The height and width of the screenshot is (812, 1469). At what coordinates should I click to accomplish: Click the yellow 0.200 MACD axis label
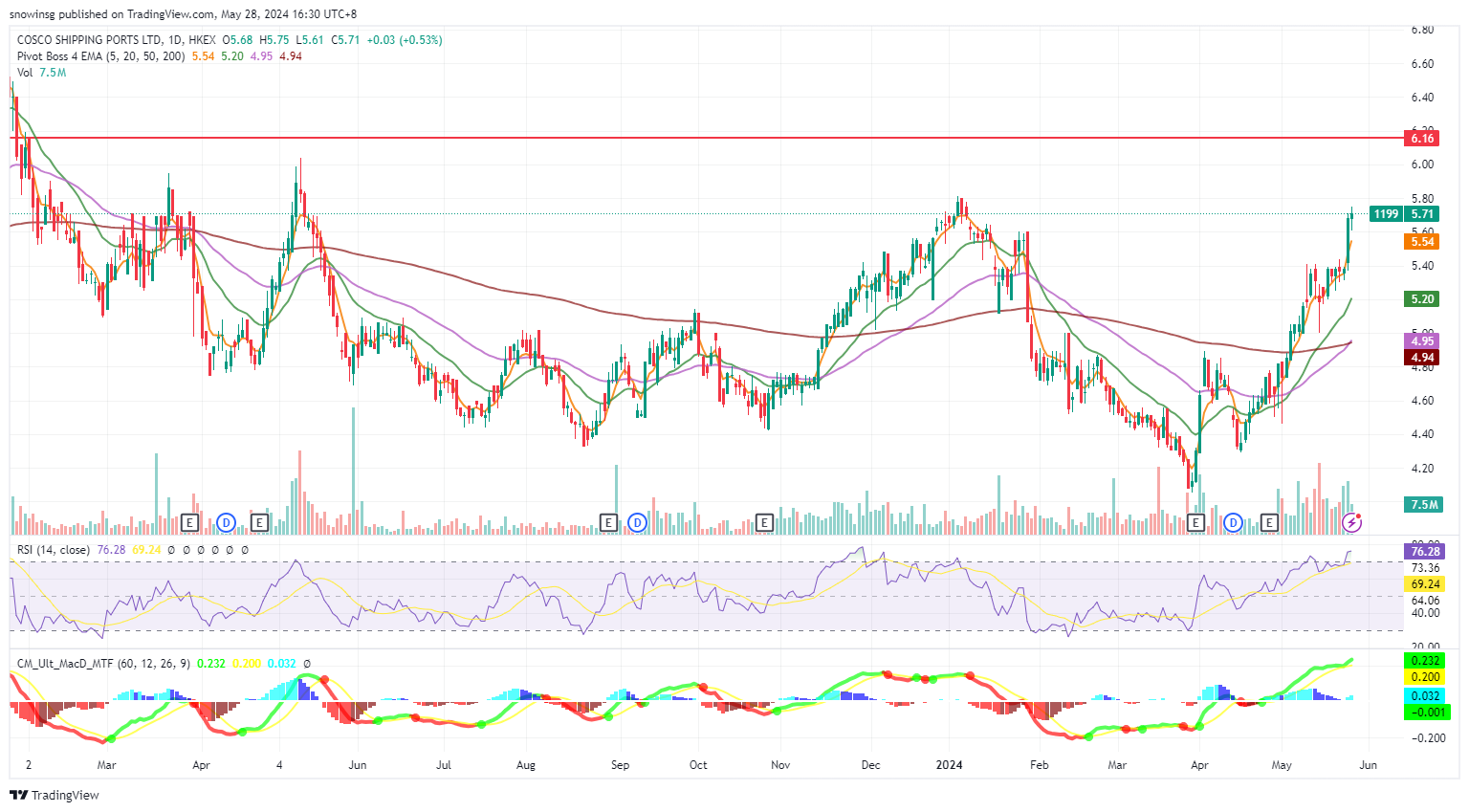coord(1426,677)
